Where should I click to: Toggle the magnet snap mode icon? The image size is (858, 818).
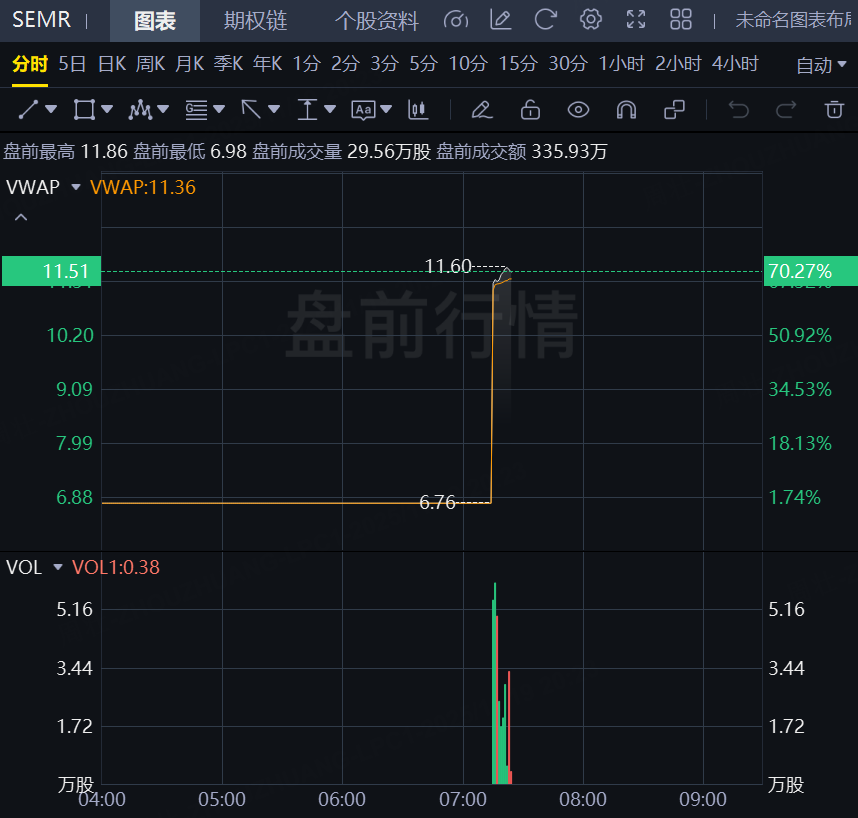pyautogui.click(x=627, y=109)
